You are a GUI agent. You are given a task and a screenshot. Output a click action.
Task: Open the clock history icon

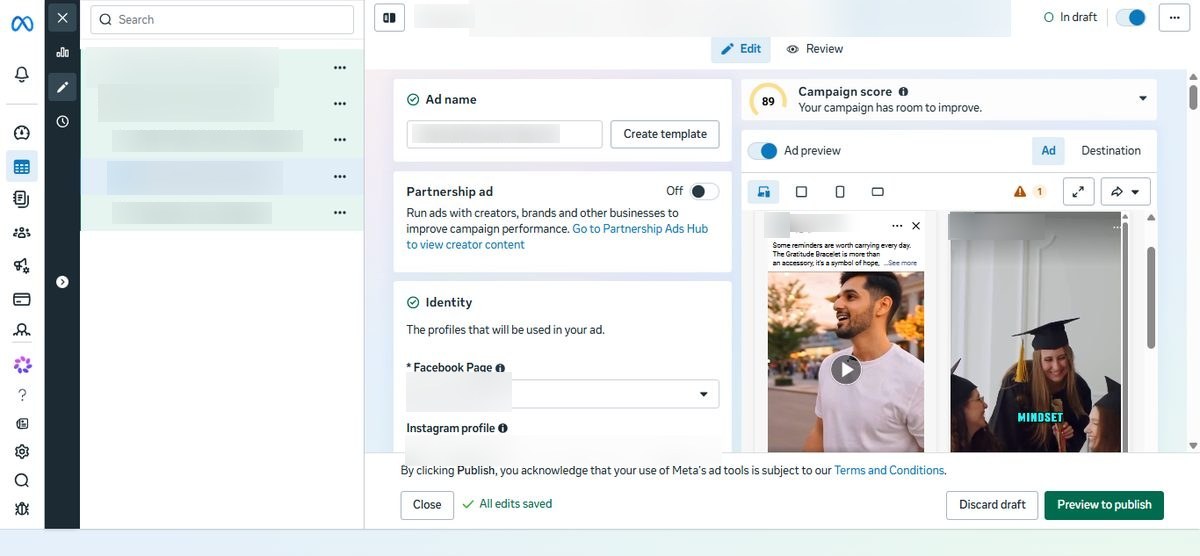pyautogui.click(x=63, y=121)
